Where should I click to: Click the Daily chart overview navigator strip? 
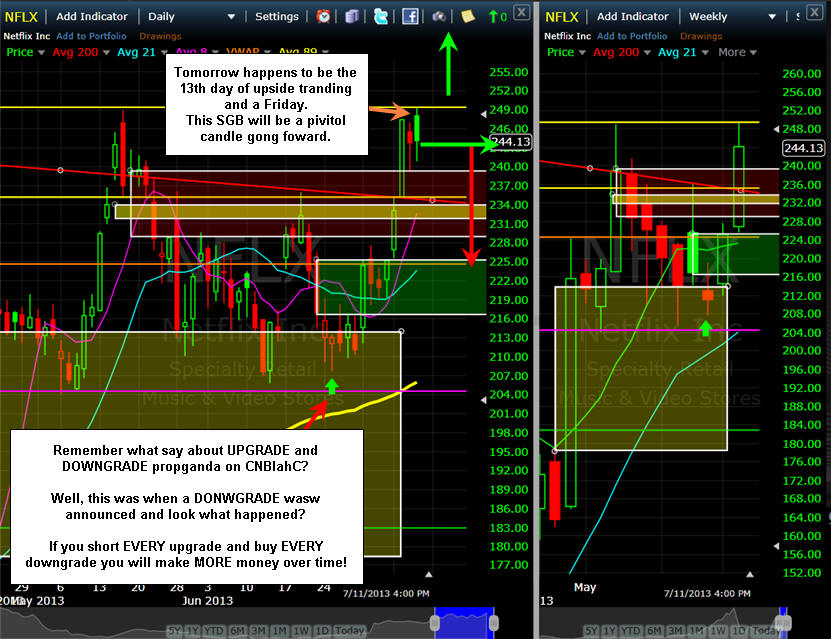[x=249, y=623]
